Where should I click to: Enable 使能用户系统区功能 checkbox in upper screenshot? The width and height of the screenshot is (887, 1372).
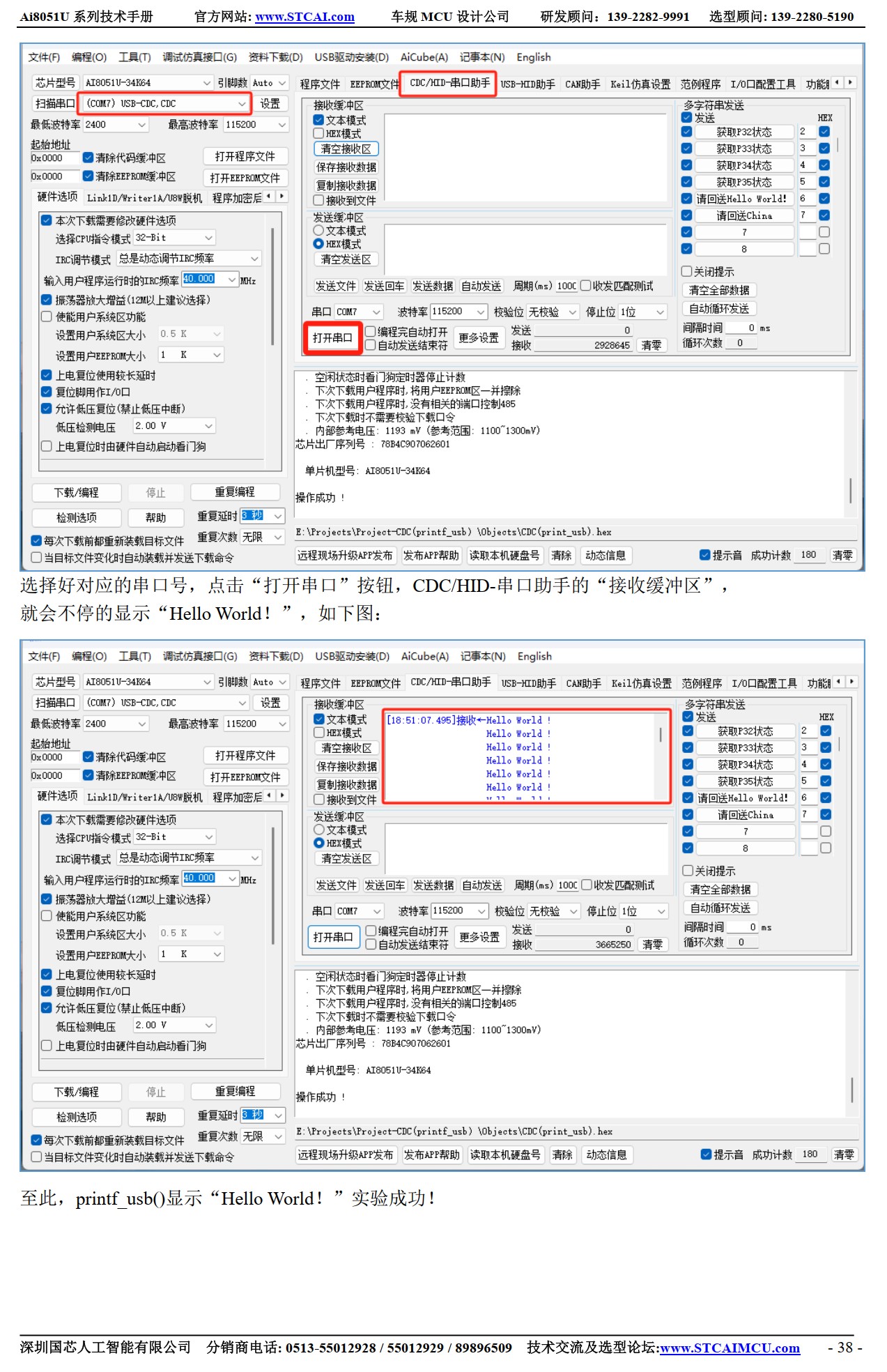point(47,317)
